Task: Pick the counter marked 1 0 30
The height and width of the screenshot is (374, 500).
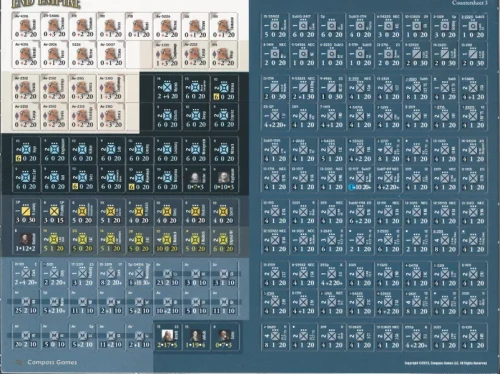Action: (332, 88)
